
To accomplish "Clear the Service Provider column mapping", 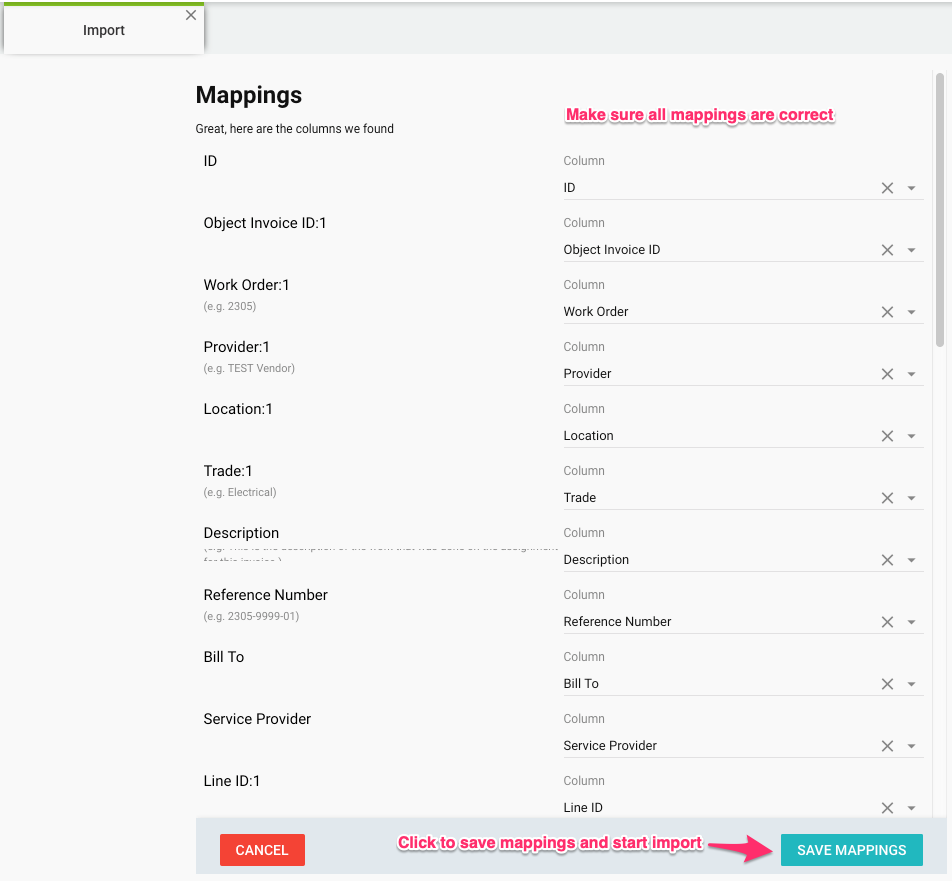I will pyautogui.click(x=887, y=746).
